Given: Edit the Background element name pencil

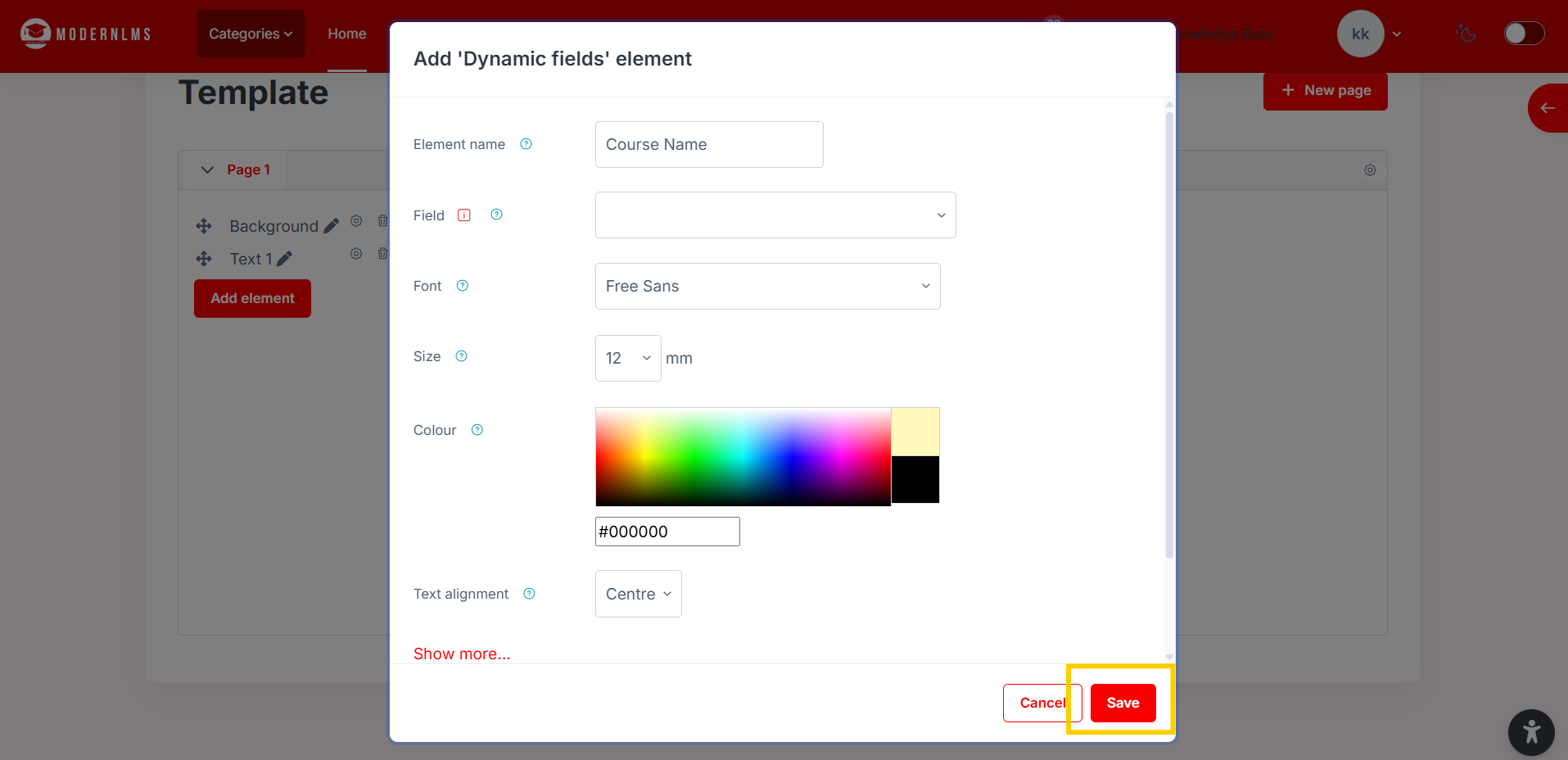Looking at the screenshot, I should pos(331,226).
